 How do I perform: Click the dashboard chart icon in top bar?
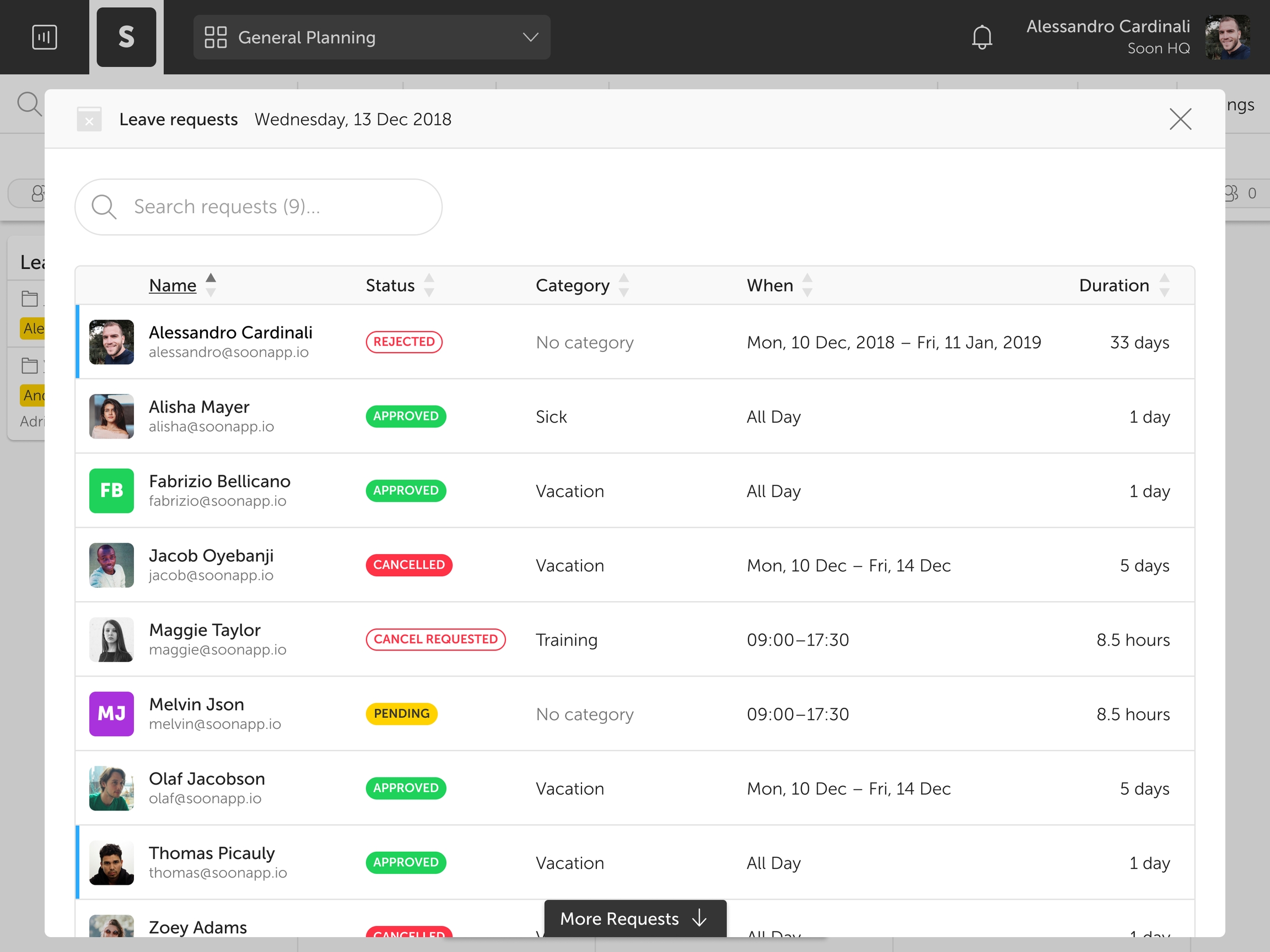pyautogui.click(x=44, y=37)
